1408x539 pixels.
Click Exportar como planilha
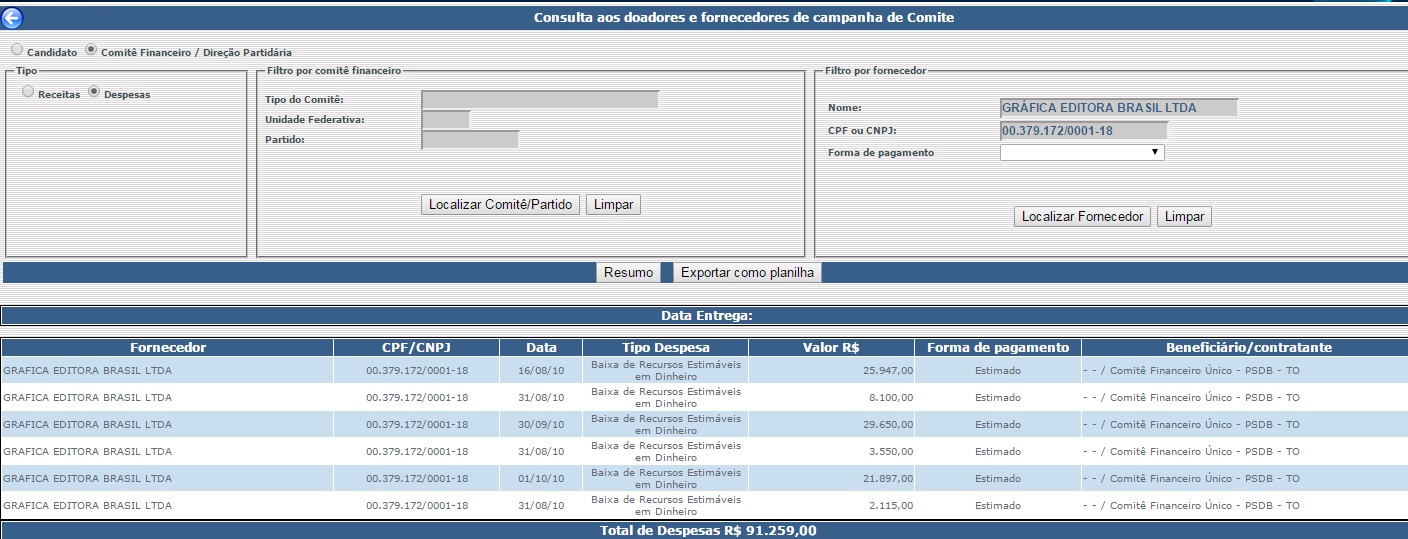[747, 272]
